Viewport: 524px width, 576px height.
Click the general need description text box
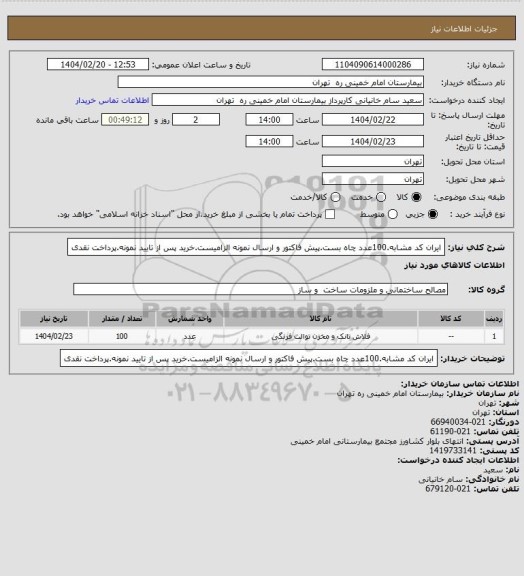(x=256, y=247)
